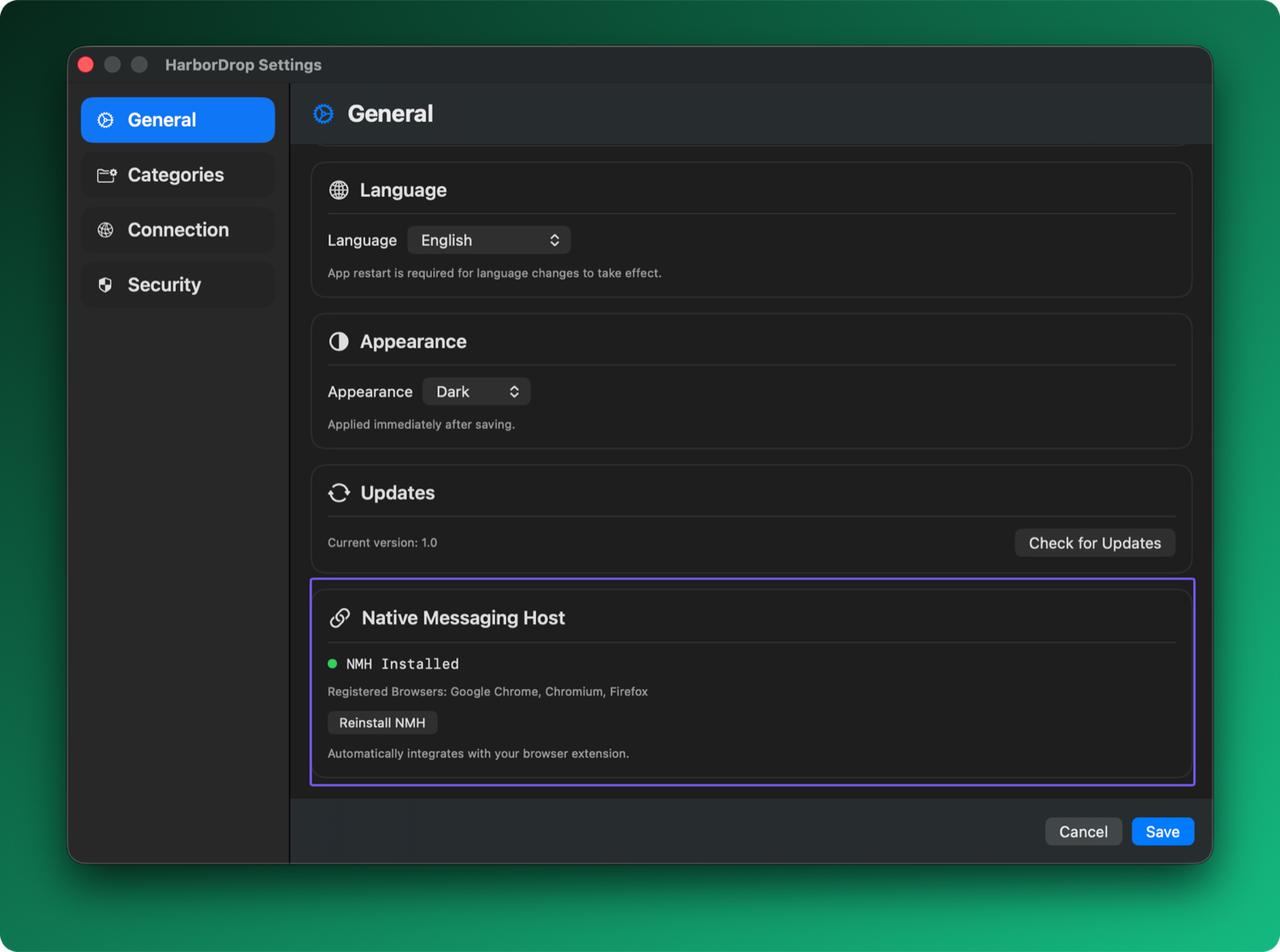Click the General header gear icon
Image resolution: width=1280 pixels, height=952 pixels.
(323, 113)
